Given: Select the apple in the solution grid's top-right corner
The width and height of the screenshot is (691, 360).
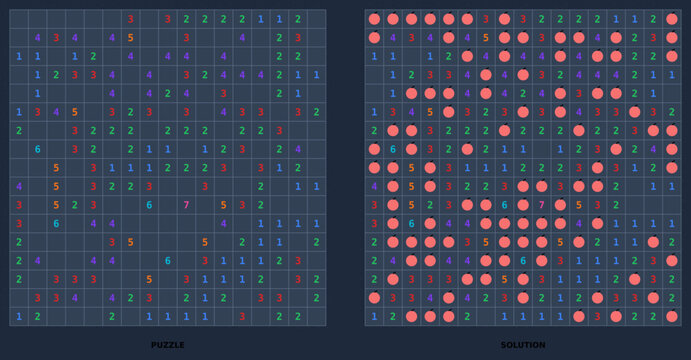Looking at the screenshot, I should click(x=672, y=19).
